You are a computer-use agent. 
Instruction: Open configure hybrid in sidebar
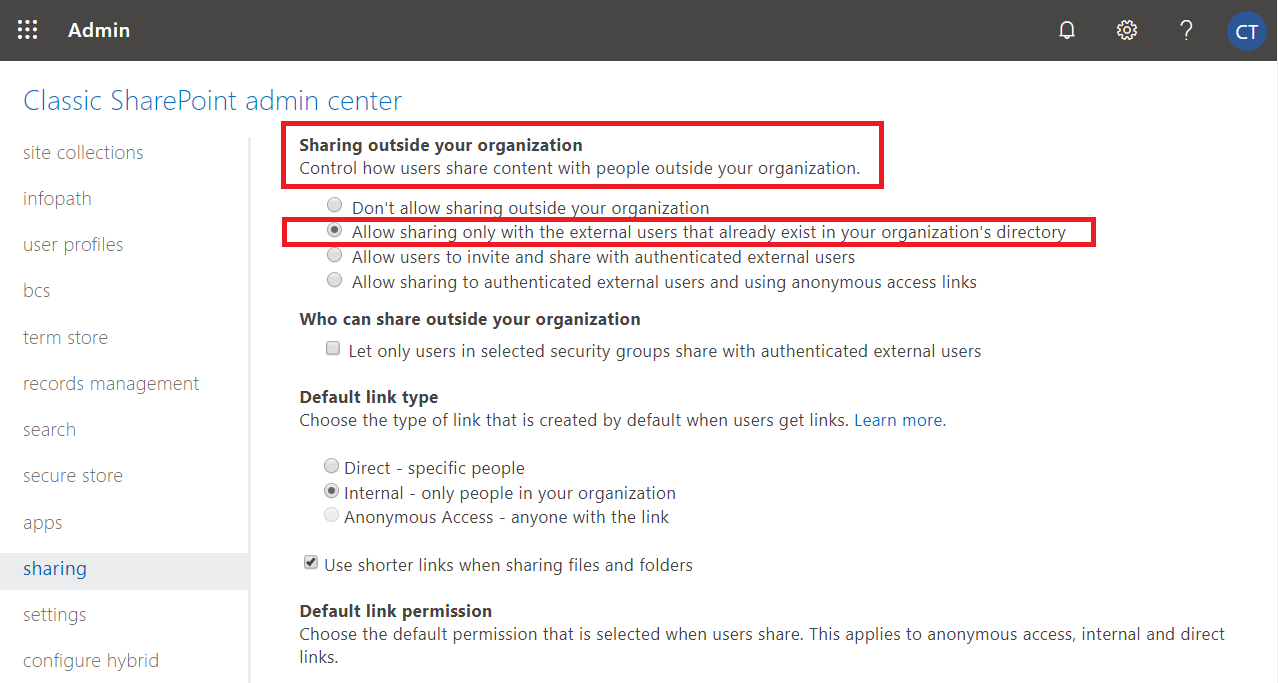click(91, 661)
